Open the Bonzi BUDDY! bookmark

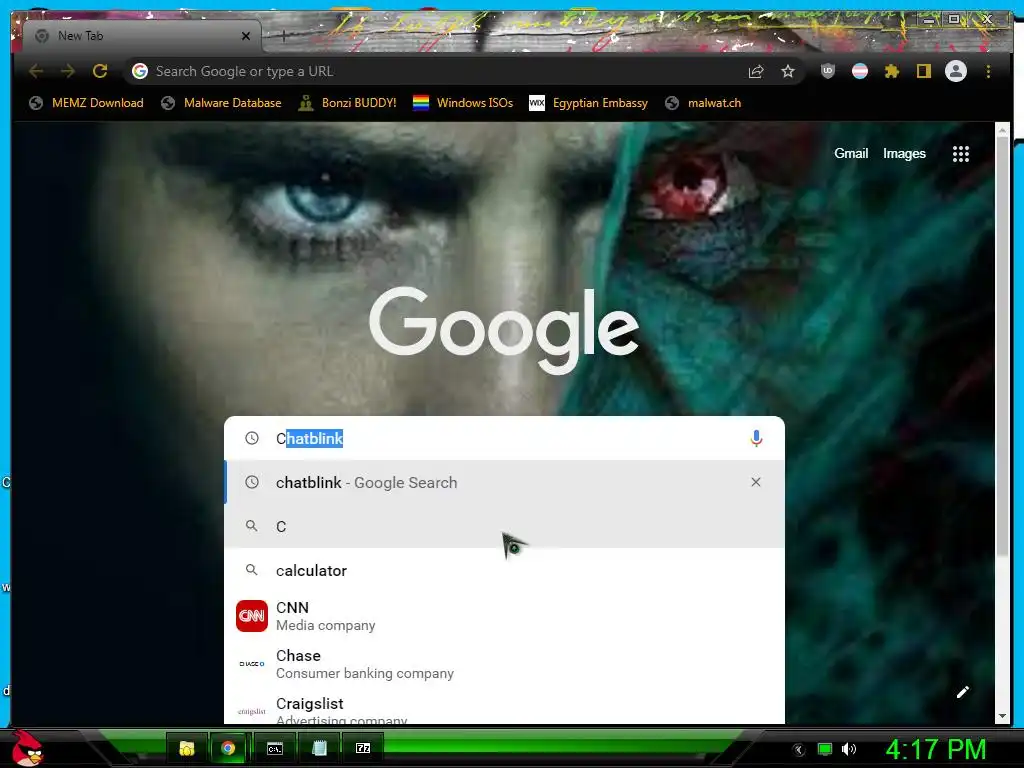[347, 103]
